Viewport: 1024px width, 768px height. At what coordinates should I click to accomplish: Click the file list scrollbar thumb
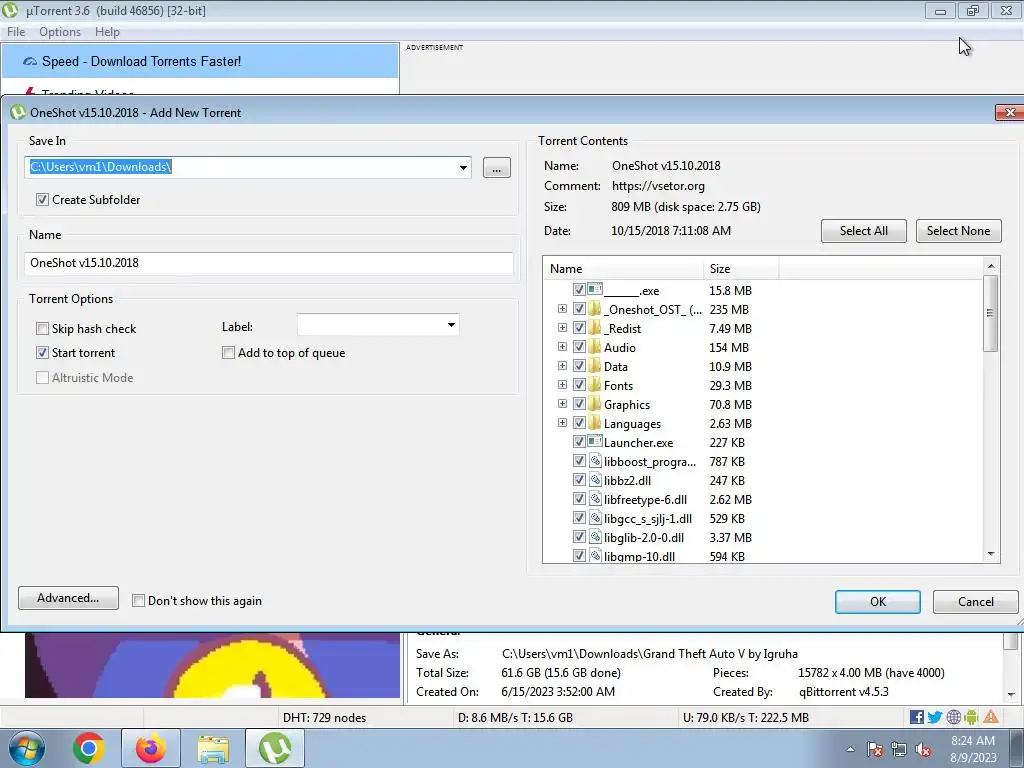click(991, 313)
